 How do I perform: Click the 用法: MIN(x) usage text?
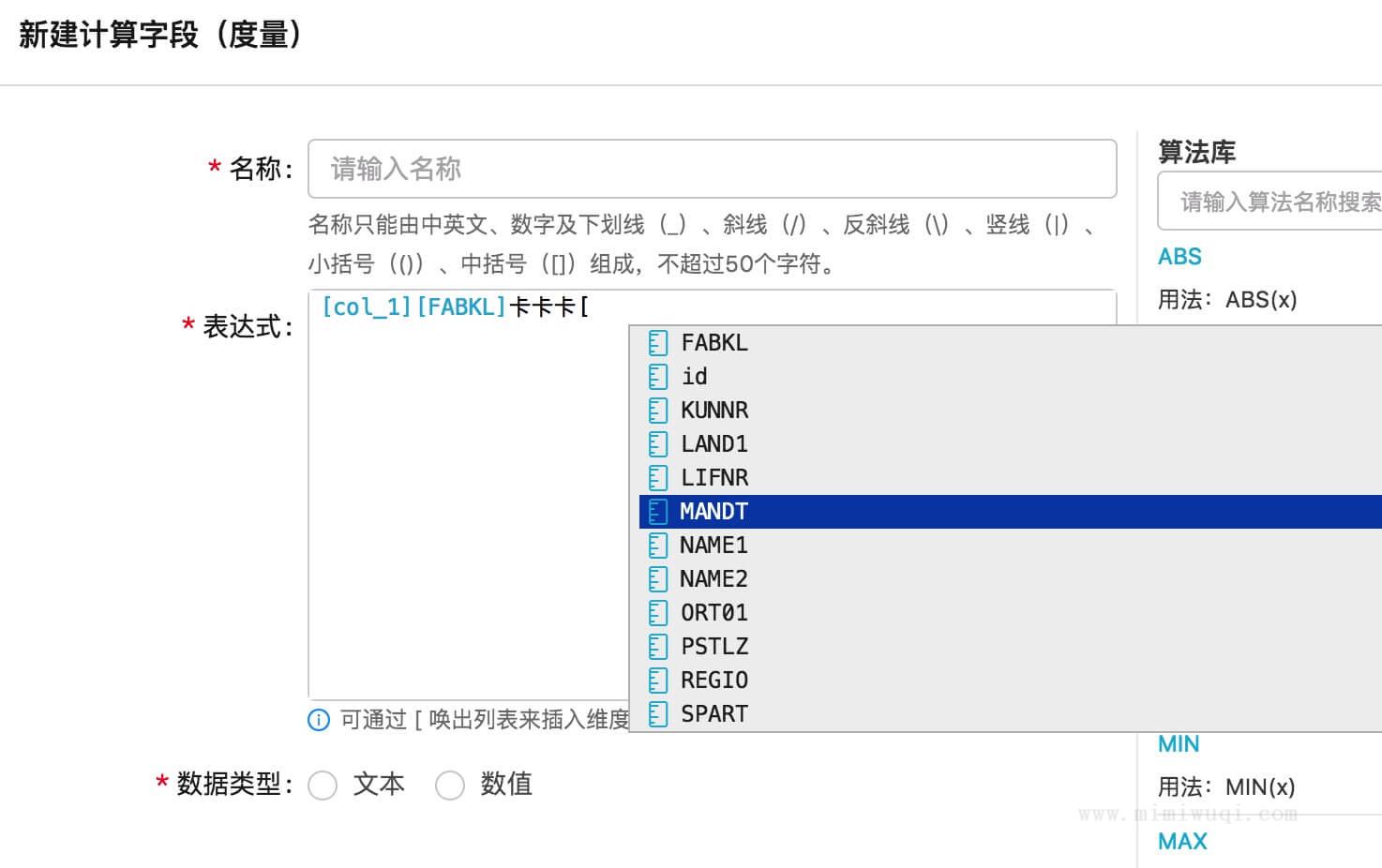click(x=1226, y=787)
